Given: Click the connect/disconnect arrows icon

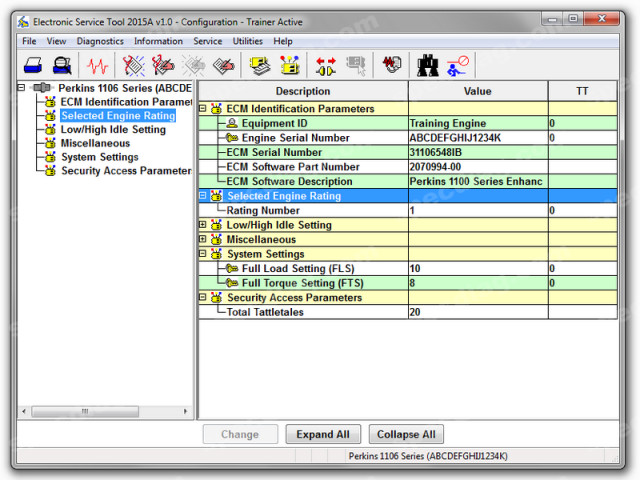Looking at the screenshot, I should click(x=326, y=65).
